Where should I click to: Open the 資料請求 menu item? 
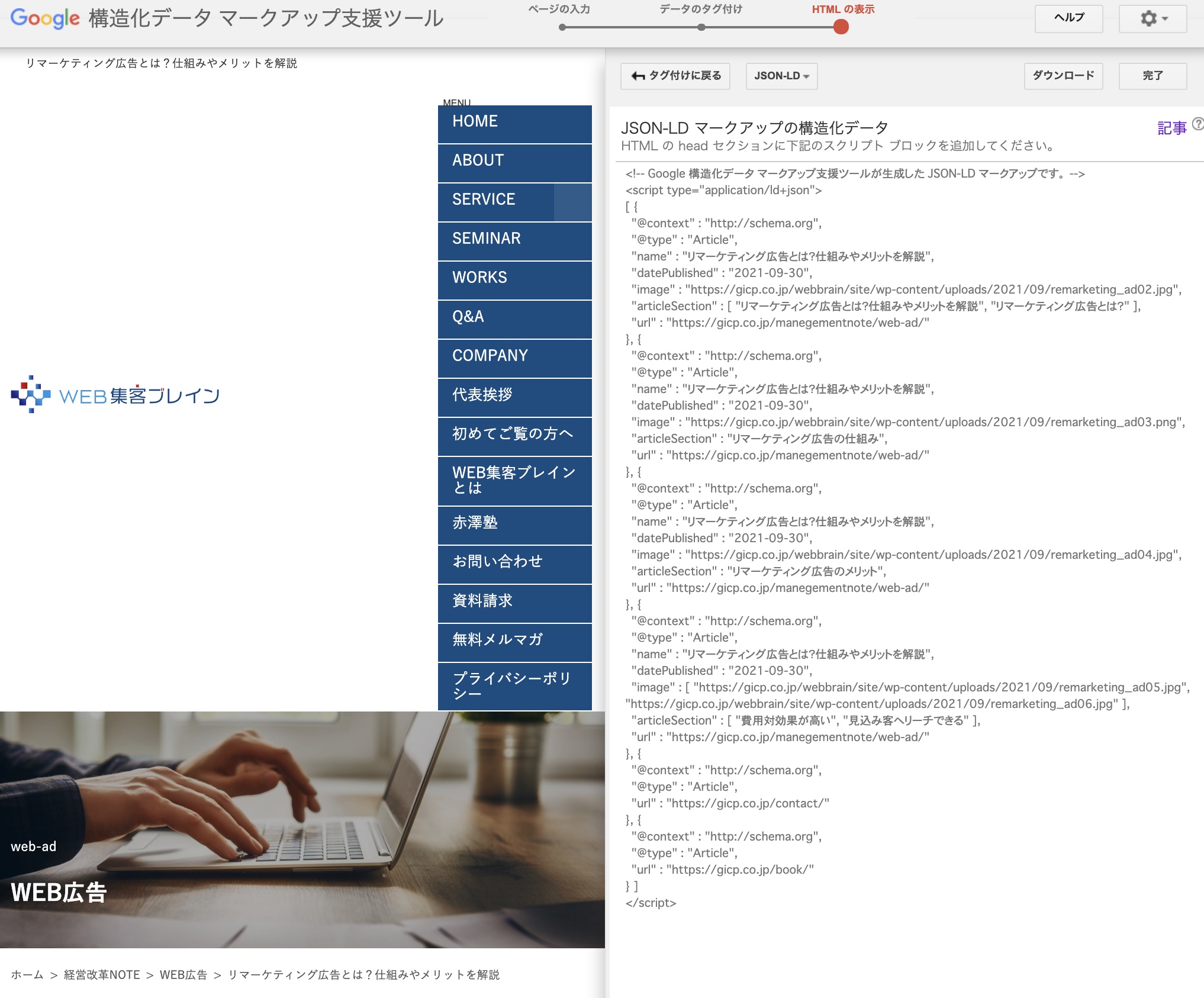pos(515,603)
